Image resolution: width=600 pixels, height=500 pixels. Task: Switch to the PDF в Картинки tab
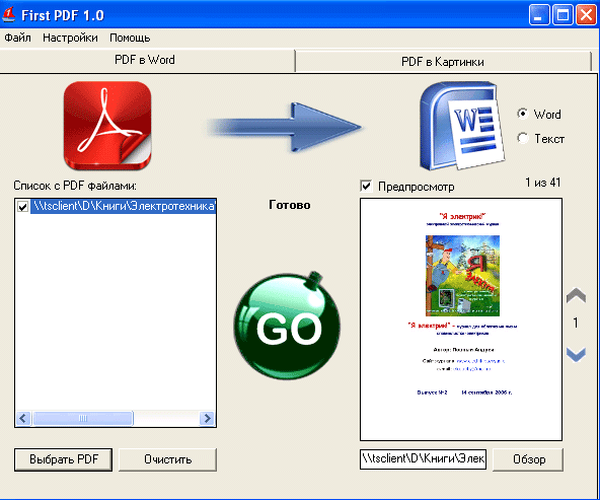(442, 62)
